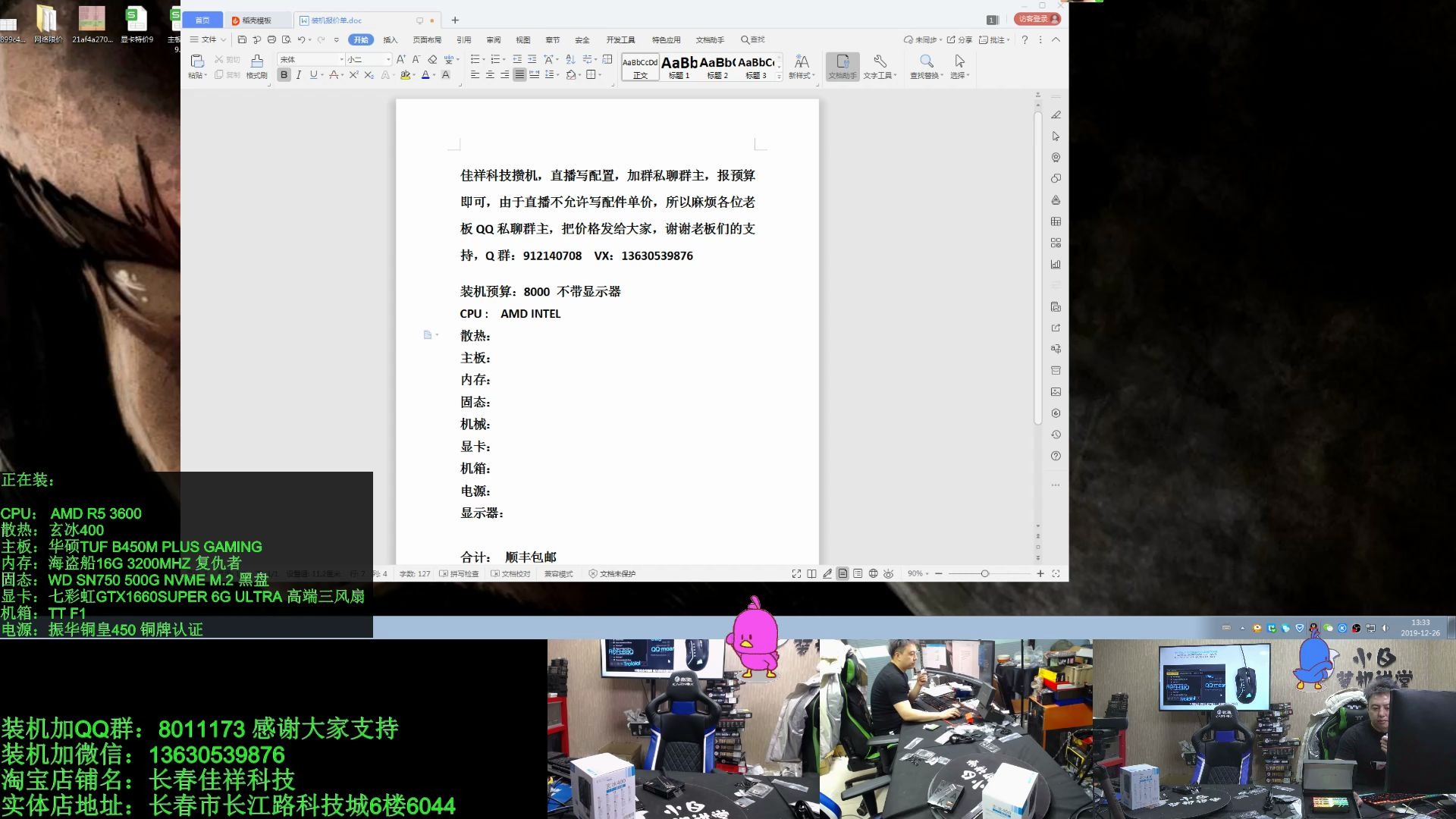Viewport: 1456px width, 819px height.
Task: Open the 文件 menu dropdown
Action: click(x=208, y=39)
